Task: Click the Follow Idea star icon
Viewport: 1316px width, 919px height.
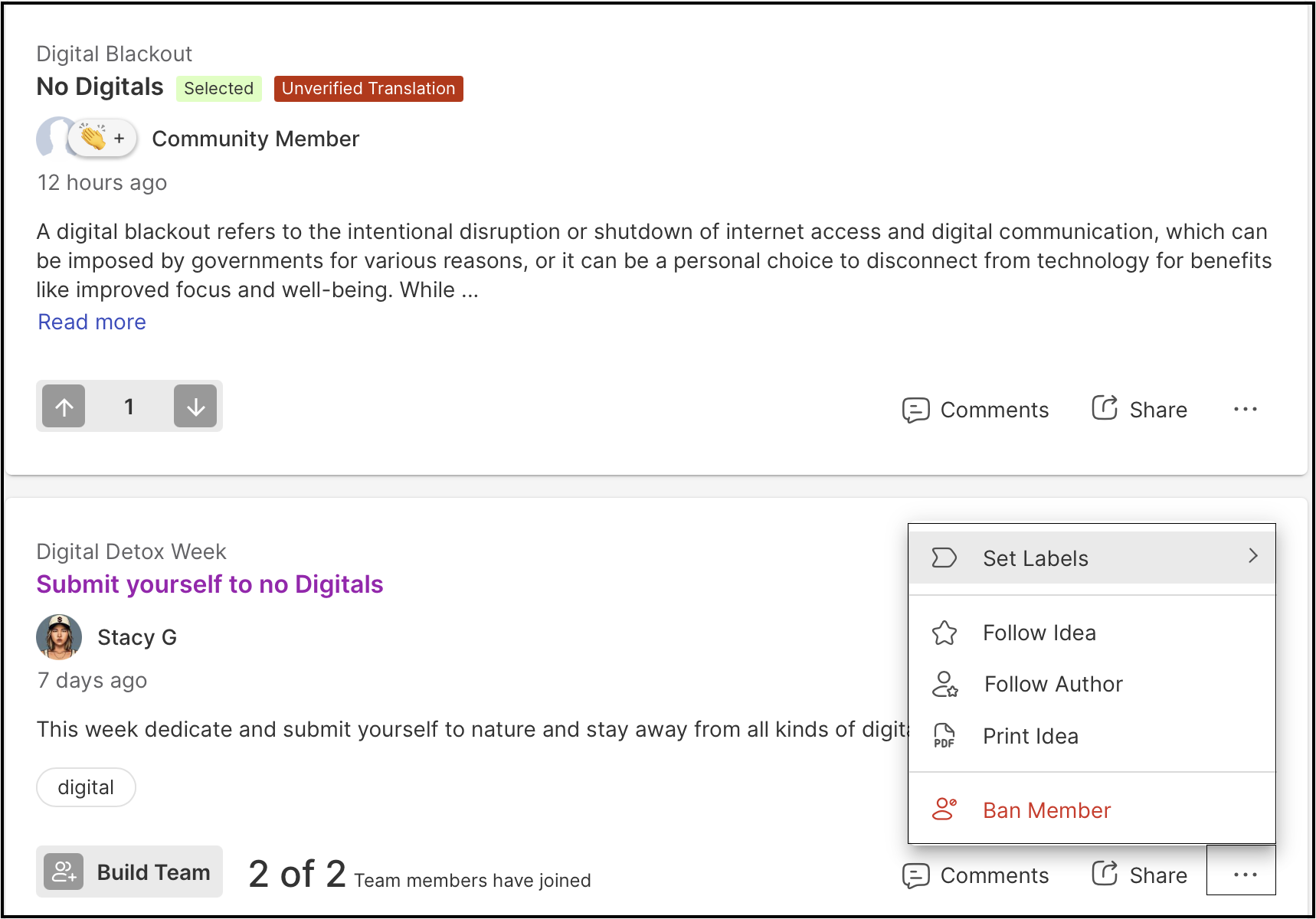Action: (x=944, y=633)
